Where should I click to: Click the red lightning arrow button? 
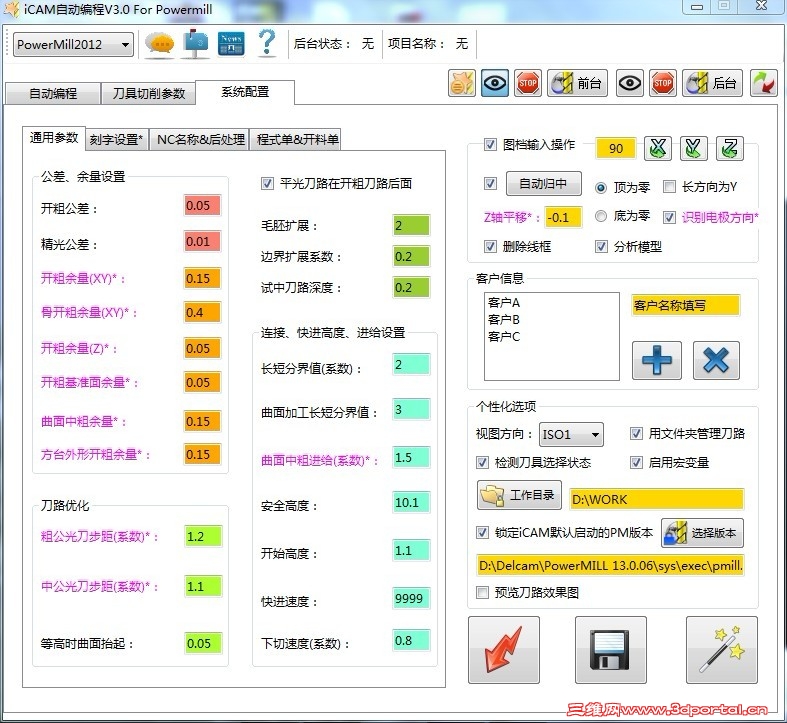point(503,650)
